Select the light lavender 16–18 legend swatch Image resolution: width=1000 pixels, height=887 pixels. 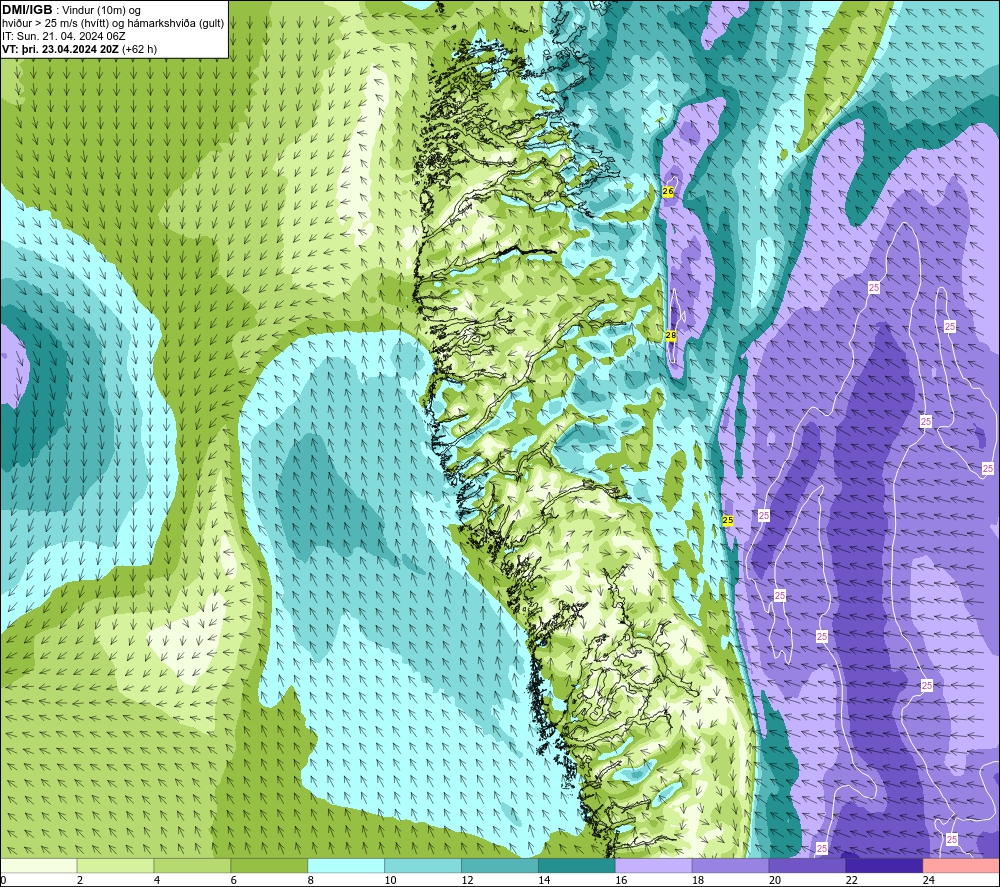[653, 866]
